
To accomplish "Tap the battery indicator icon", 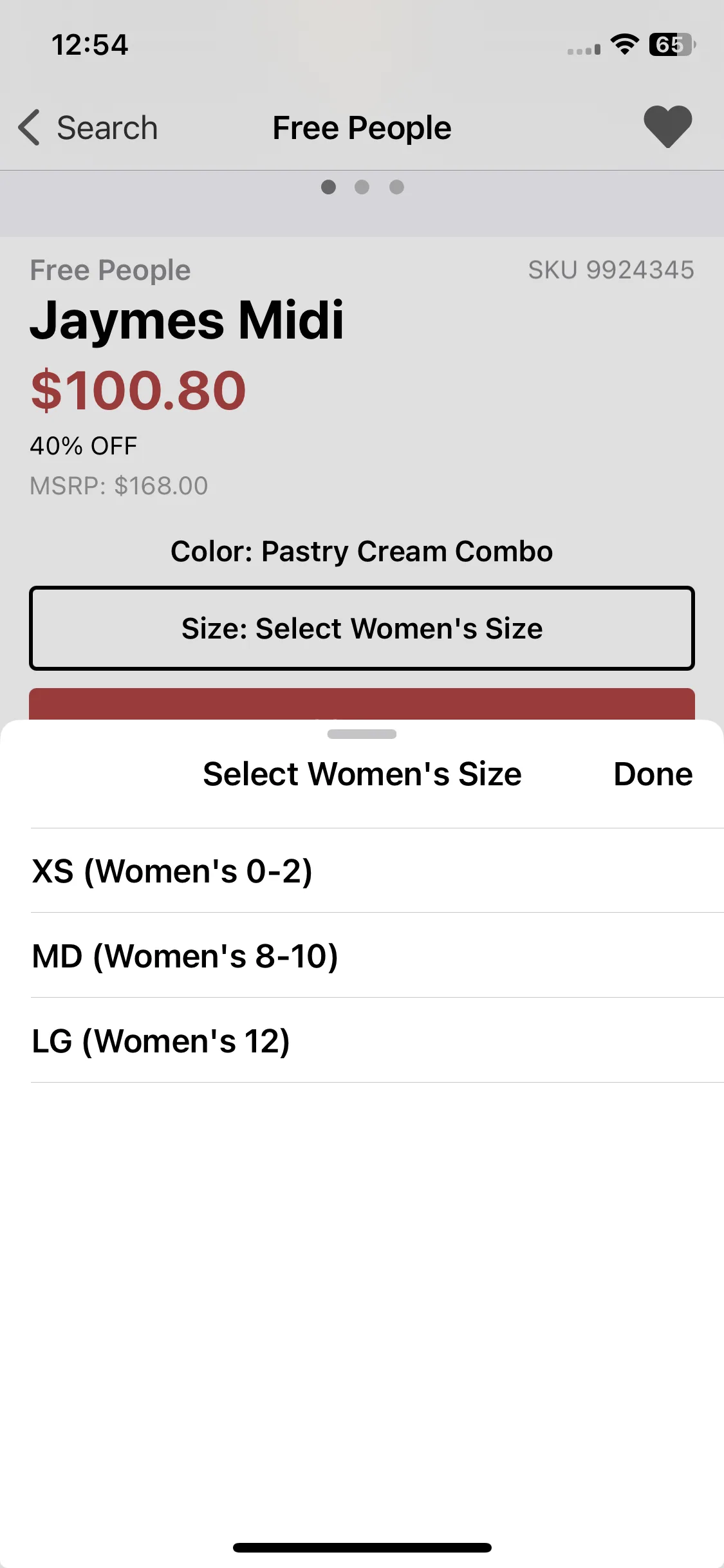I will (x=672, y=44).
